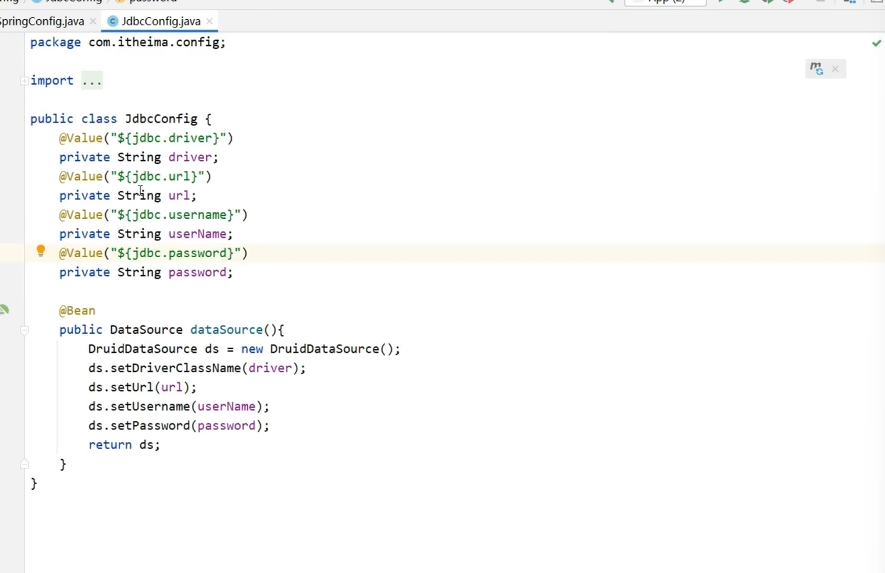Expand the folded import section marker
The height and width of the screenshot is (573, 885).
click(x=24, y=81)
